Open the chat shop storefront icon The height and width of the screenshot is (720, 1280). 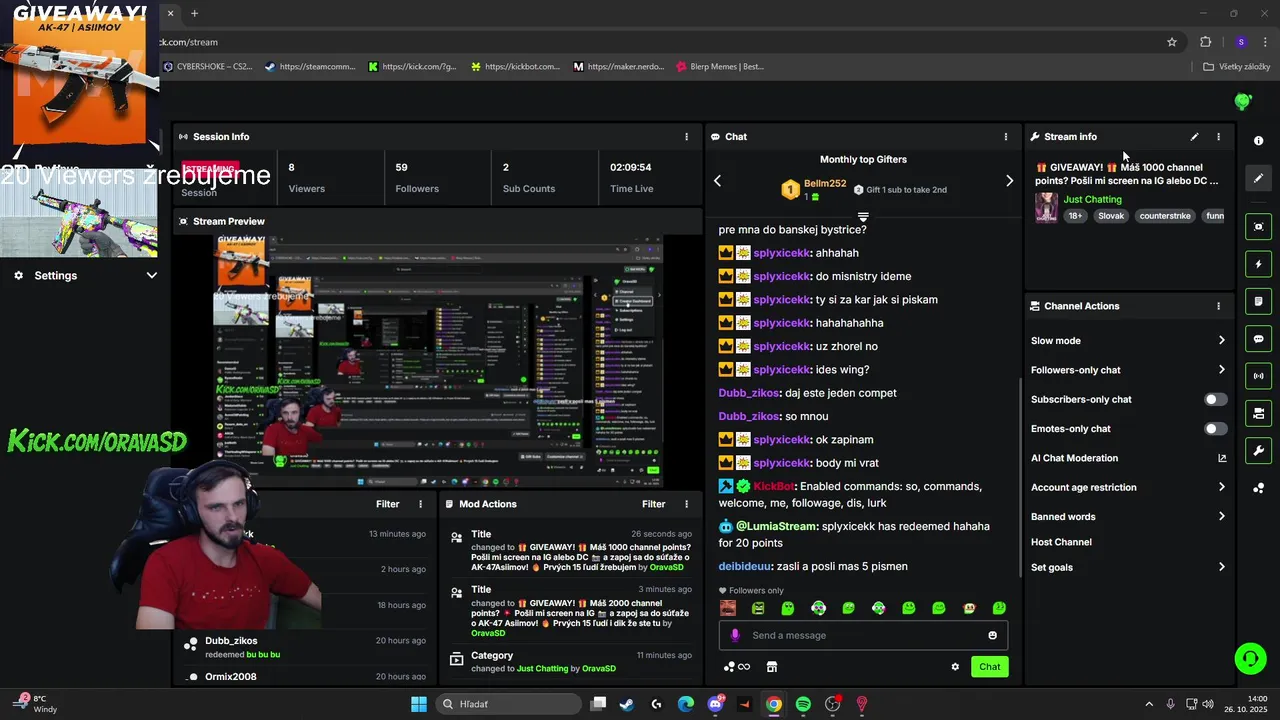(772, 667)
